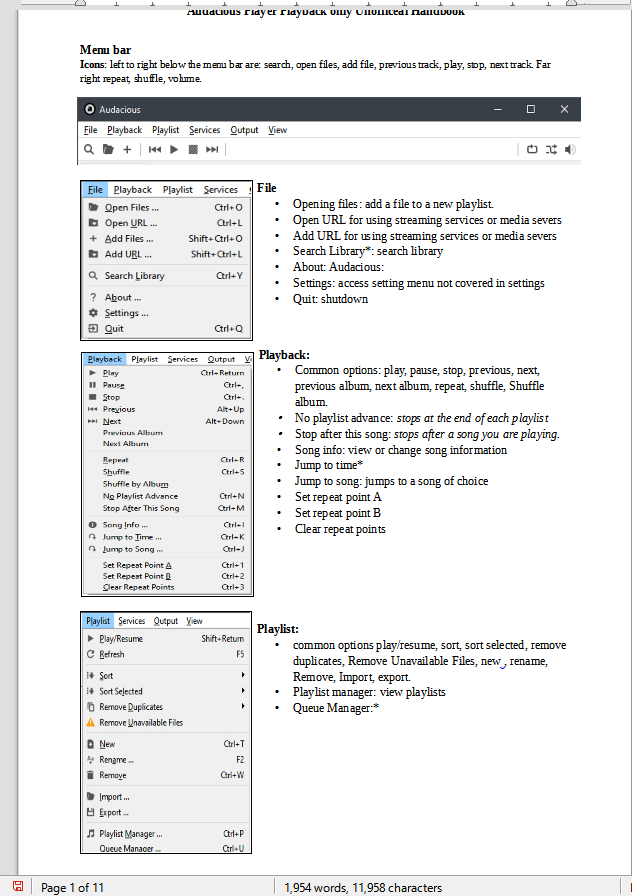Expand the Sort Selected submenu arrow
This screenshot has width=632, height=896.
point(243,691)
